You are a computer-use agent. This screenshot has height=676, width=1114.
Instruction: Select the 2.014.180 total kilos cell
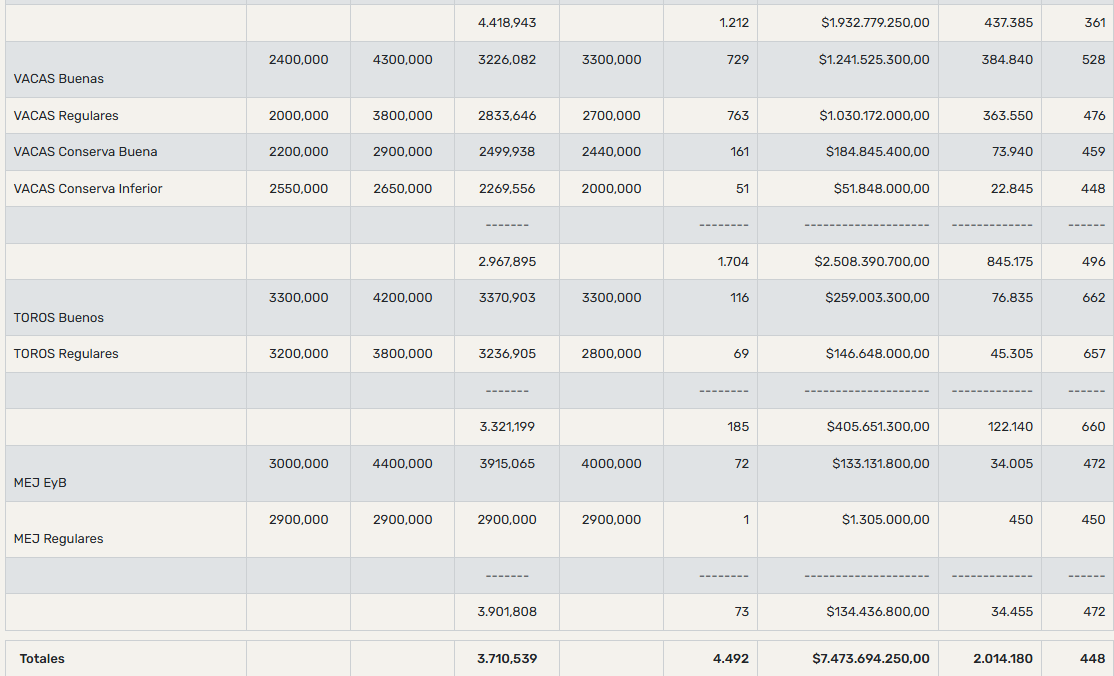click(x=990, y=659)
